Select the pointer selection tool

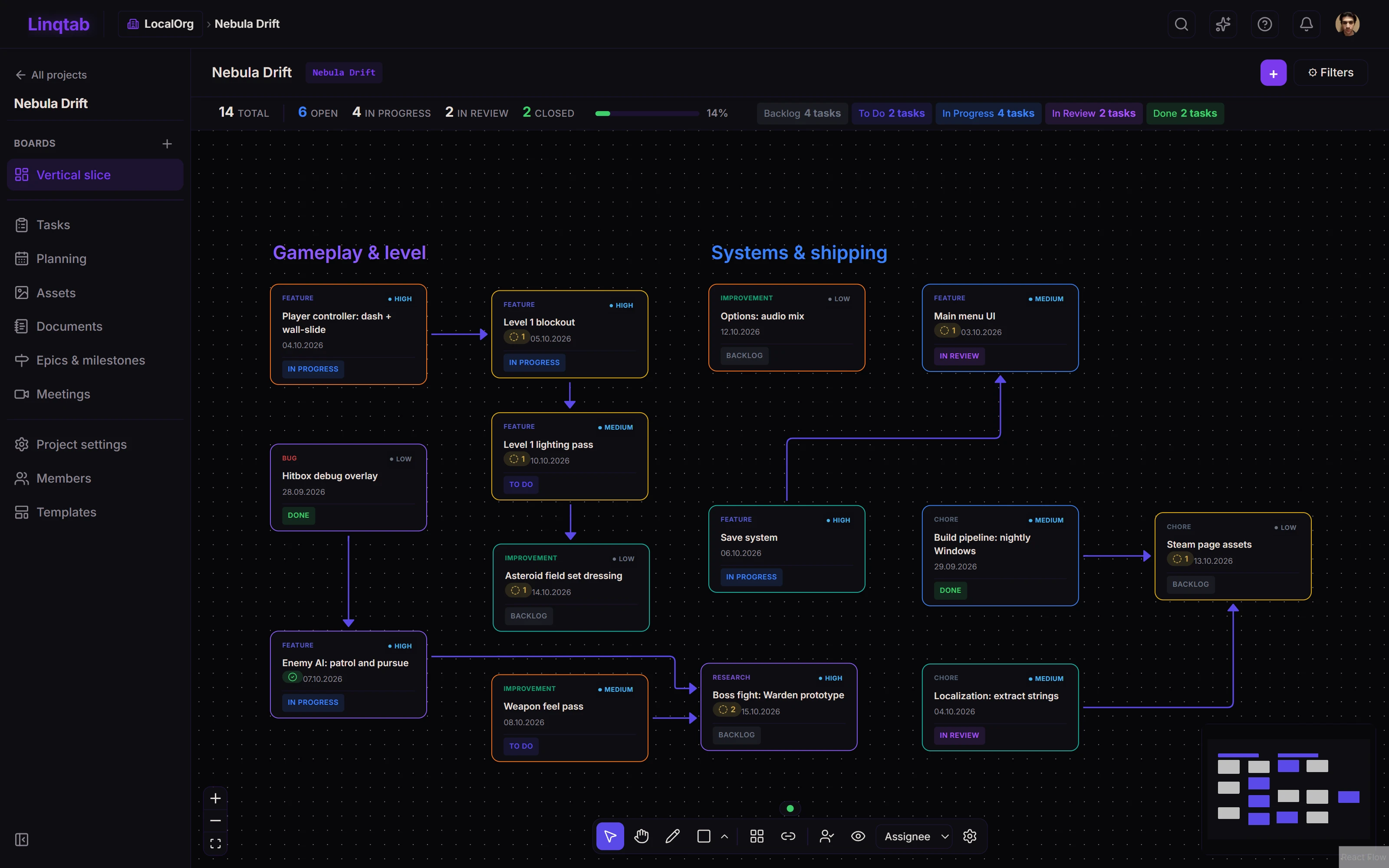610,836
